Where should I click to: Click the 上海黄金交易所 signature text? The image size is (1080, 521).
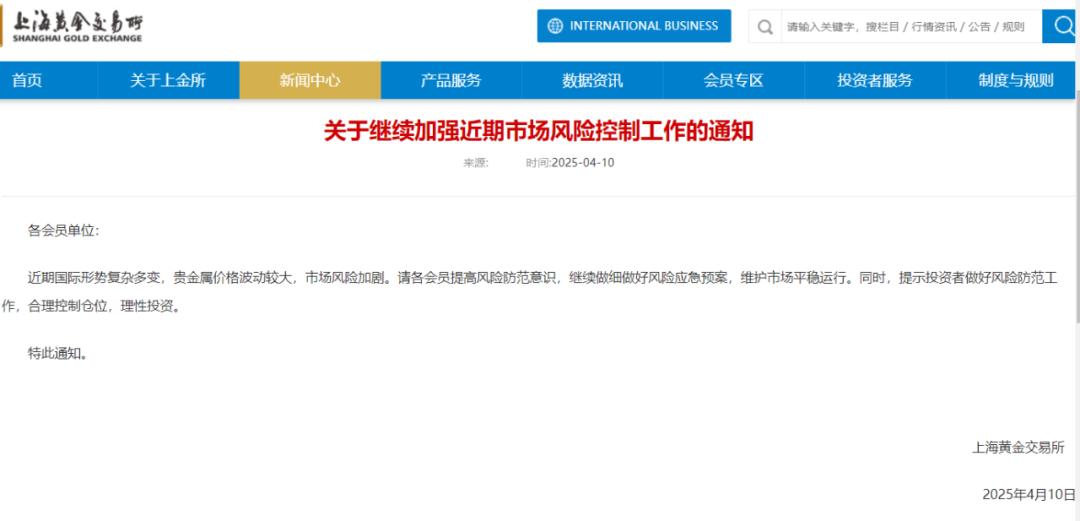coord(1018,447)
